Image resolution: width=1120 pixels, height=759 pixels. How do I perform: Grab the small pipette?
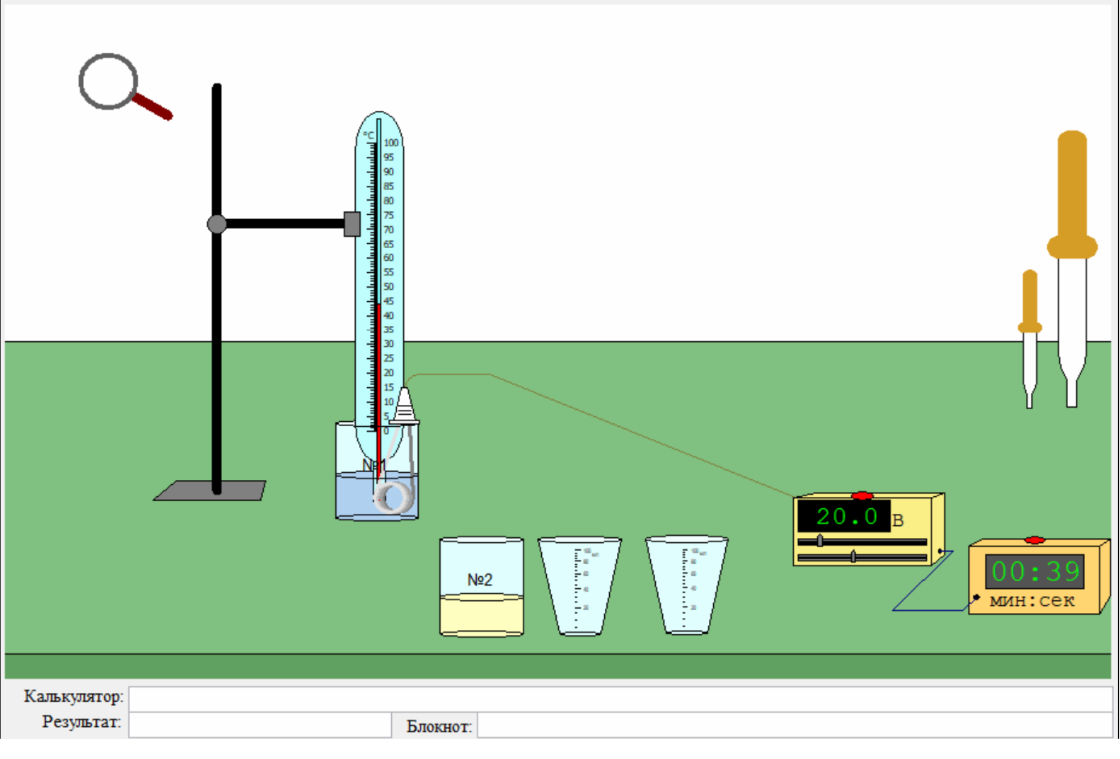pyautogui.click(x=1029, y=339)
